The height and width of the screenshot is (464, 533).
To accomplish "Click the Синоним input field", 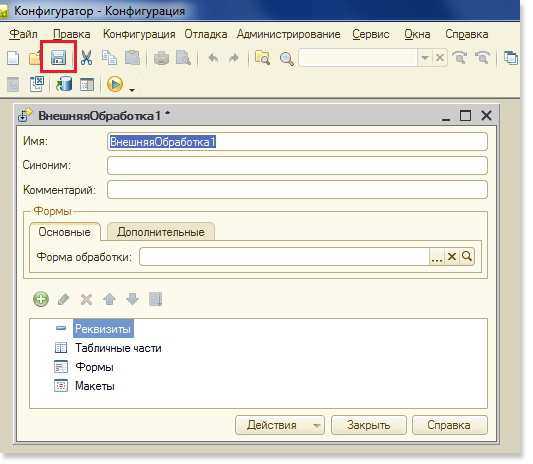I will pos(297,166).
